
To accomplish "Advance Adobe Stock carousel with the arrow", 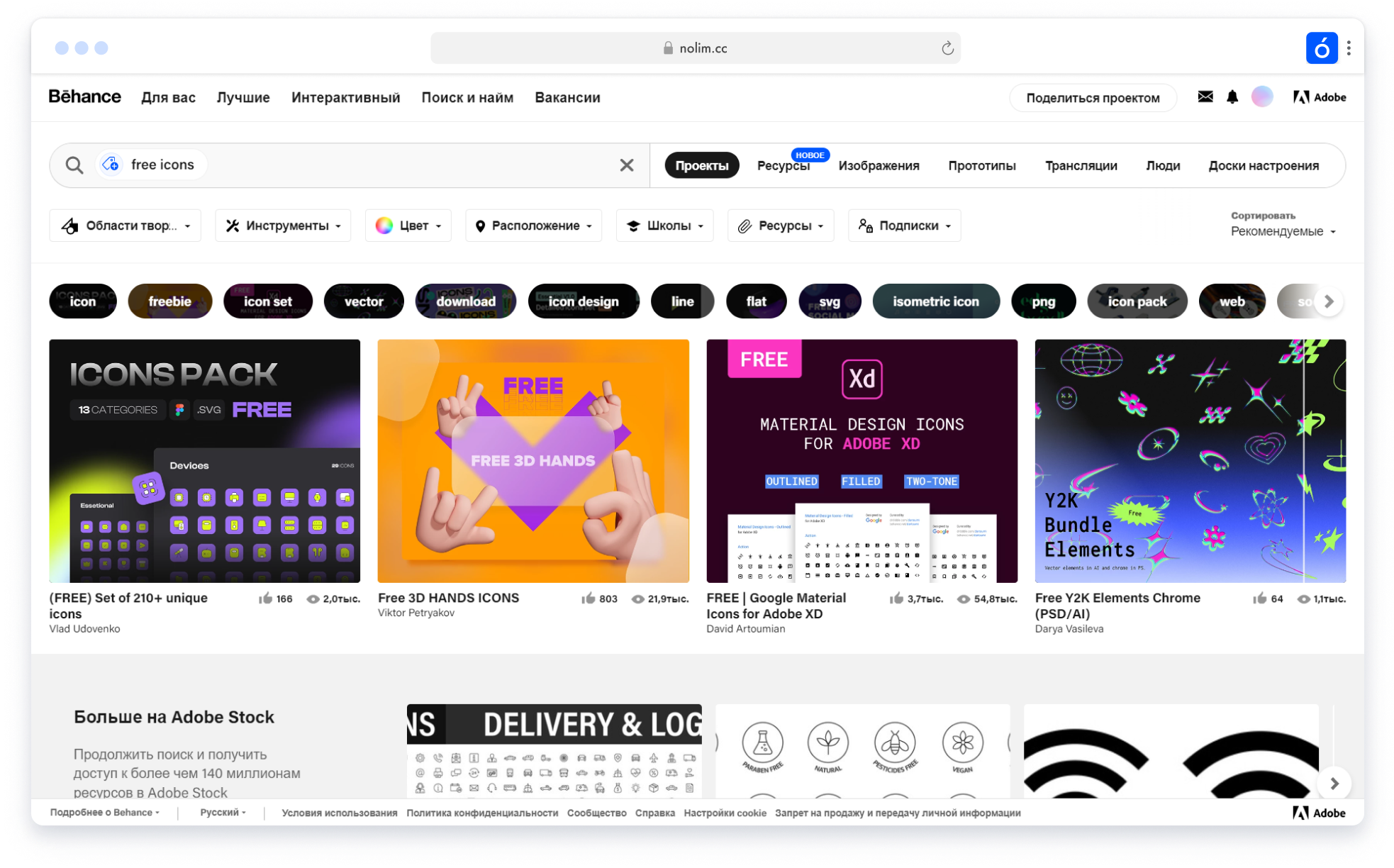I will 1334,784.
